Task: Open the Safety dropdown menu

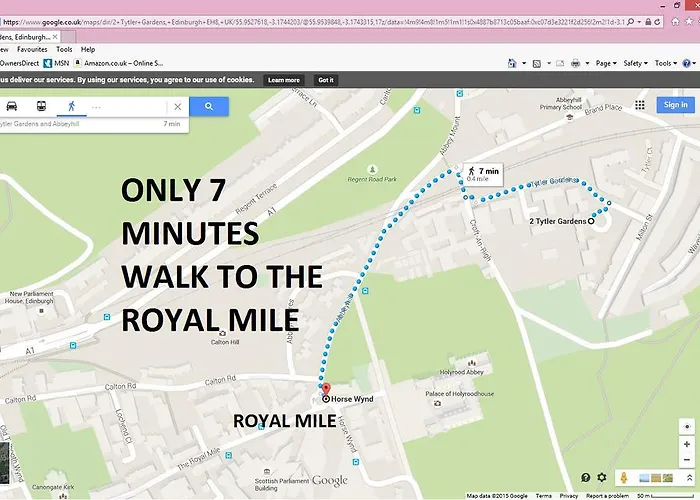Action: pos(635,63)
